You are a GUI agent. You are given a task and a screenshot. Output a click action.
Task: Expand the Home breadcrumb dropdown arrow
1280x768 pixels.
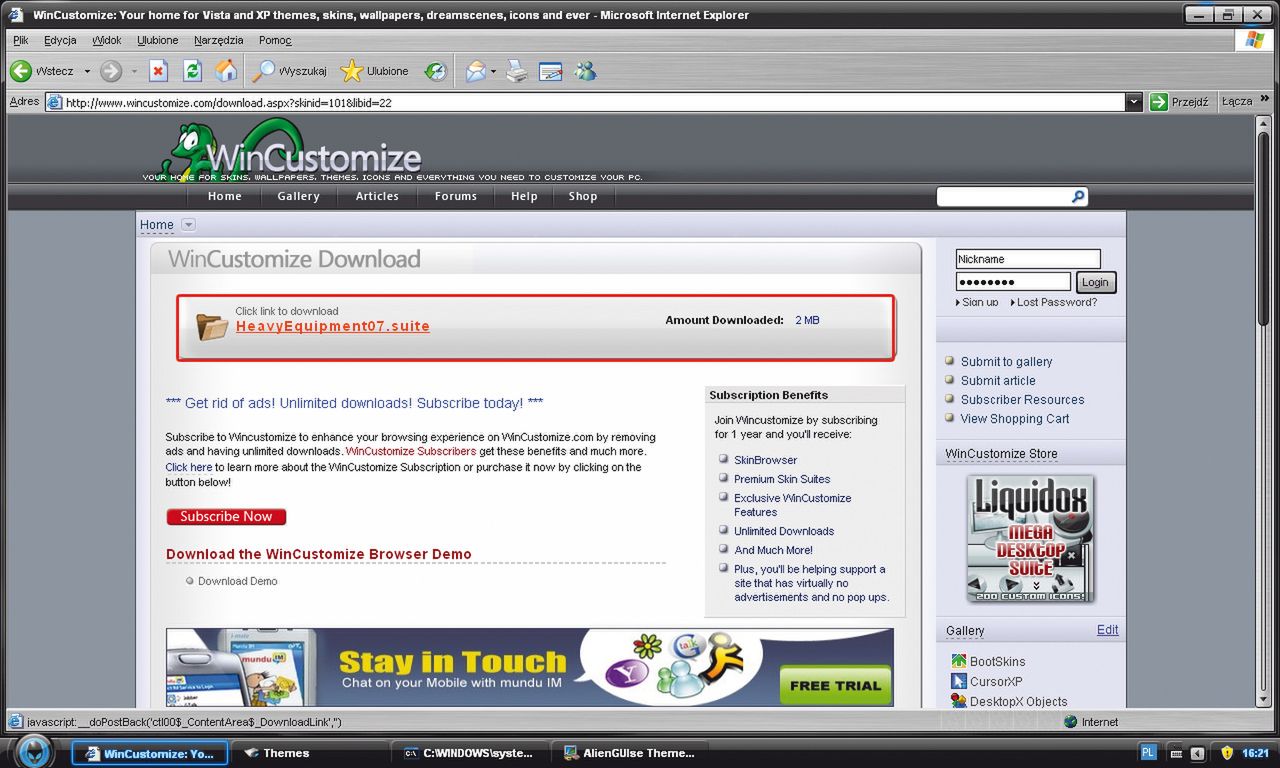[x=188, y=225]
